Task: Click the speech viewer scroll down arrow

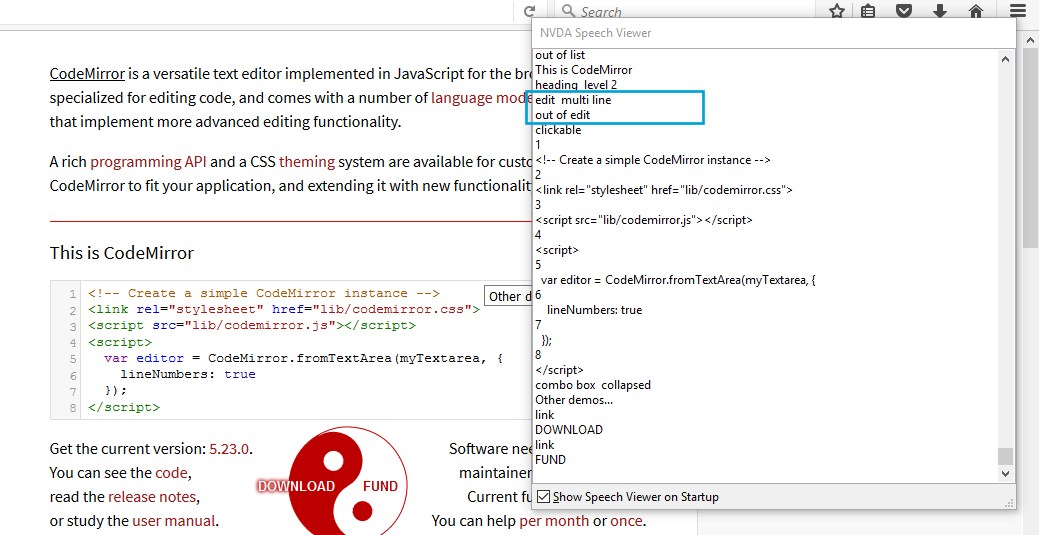Action: [1005, 474]
